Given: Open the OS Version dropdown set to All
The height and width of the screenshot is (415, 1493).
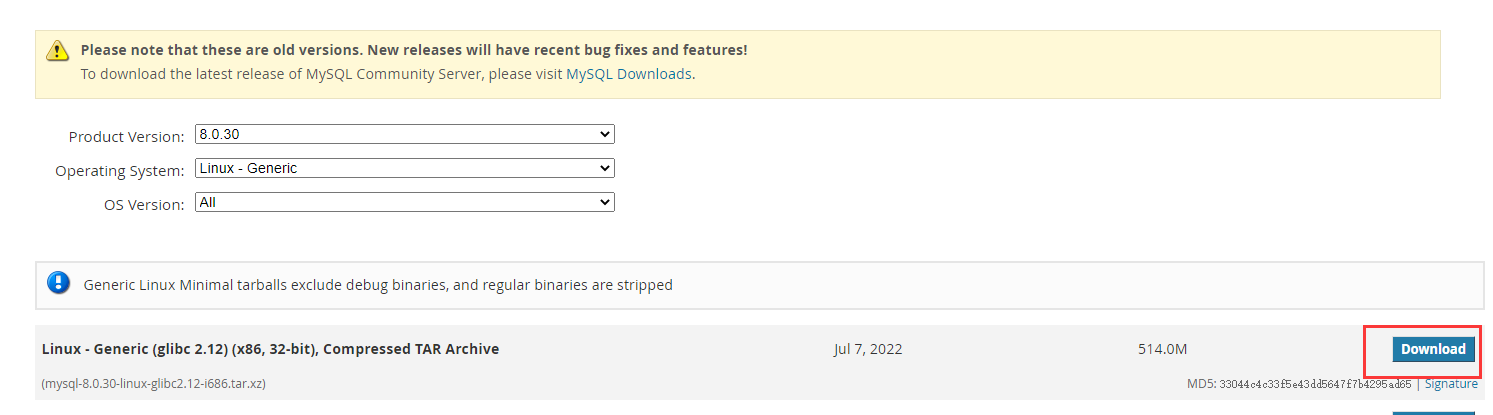Looking at the screenshot, I should pyautogui.click(x=405, y=202).
